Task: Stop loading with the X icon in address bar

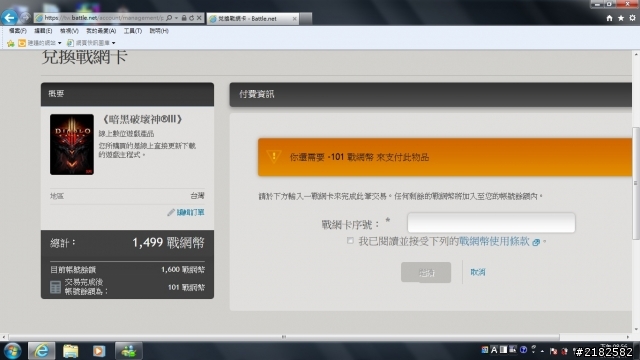Action: pyautogui.click(x=199, y=18)
